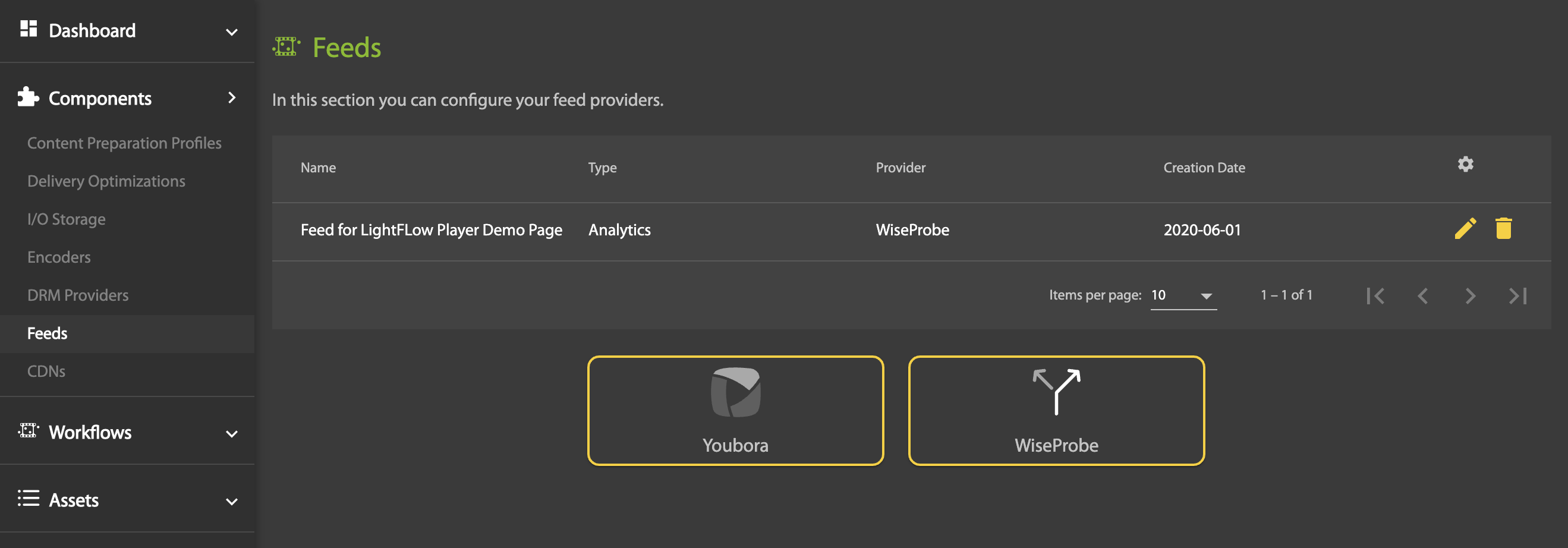This screenshot has height=548, width=1568.
Task: Navigate to Delivery Optimizations
Action: (106, 181)
